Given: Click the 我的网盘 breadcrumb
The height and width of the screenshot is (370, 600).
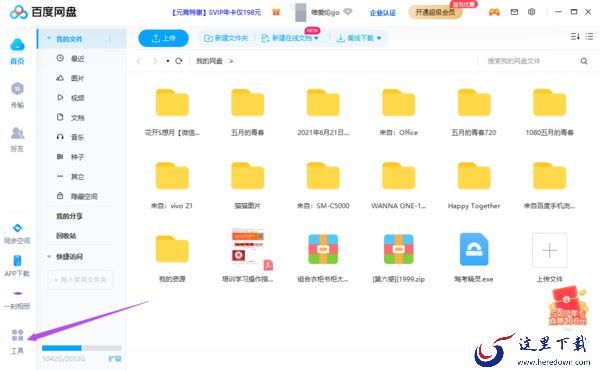Looking at the screenshot, I should [x=209, y=61].
